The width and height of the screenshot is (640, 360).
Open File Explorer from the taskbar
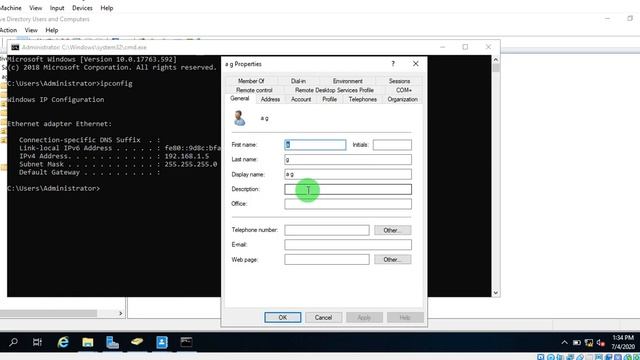tap(88, 342)
